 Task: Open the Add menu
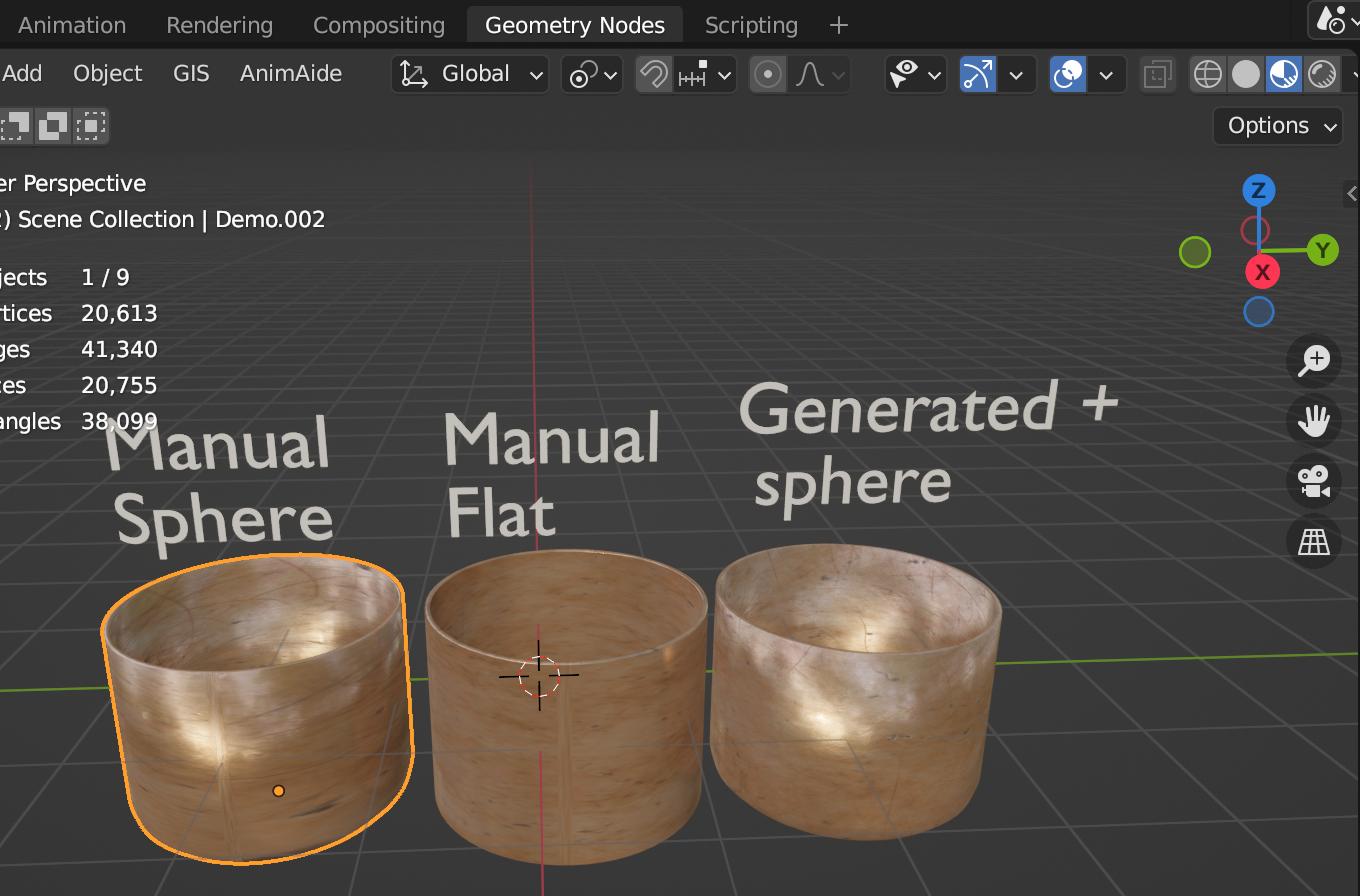(x=22, y=73)
